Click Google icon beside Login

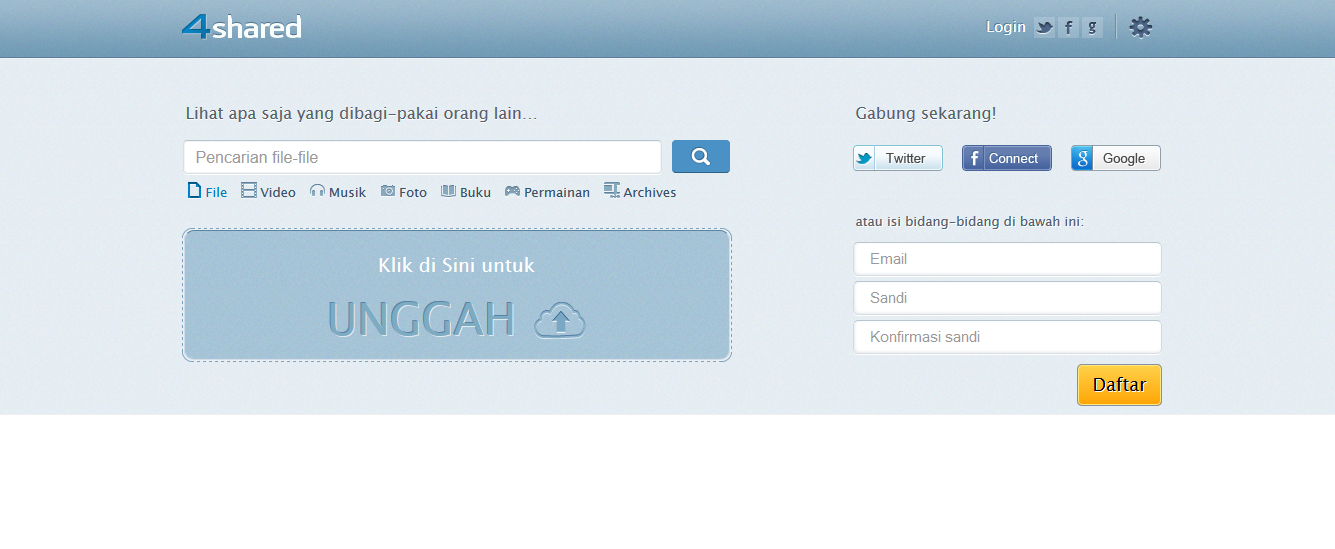1093,28
